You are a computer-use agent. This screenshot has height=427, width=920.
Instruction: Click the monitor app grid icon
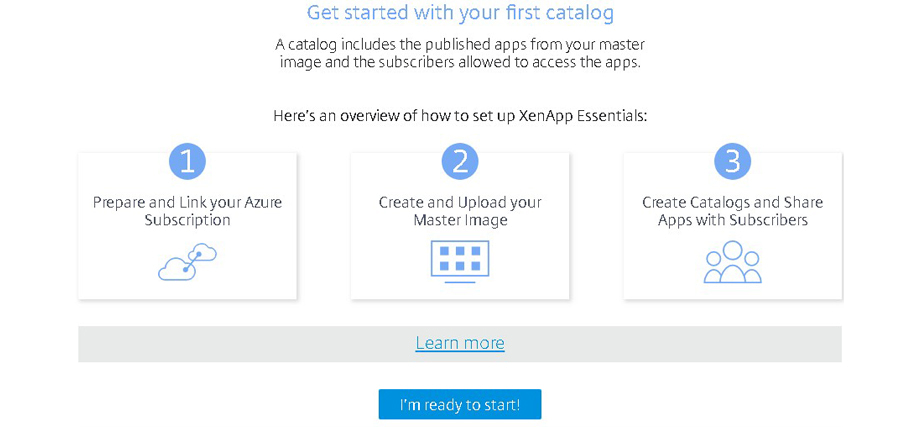click(x=460, y=261)
